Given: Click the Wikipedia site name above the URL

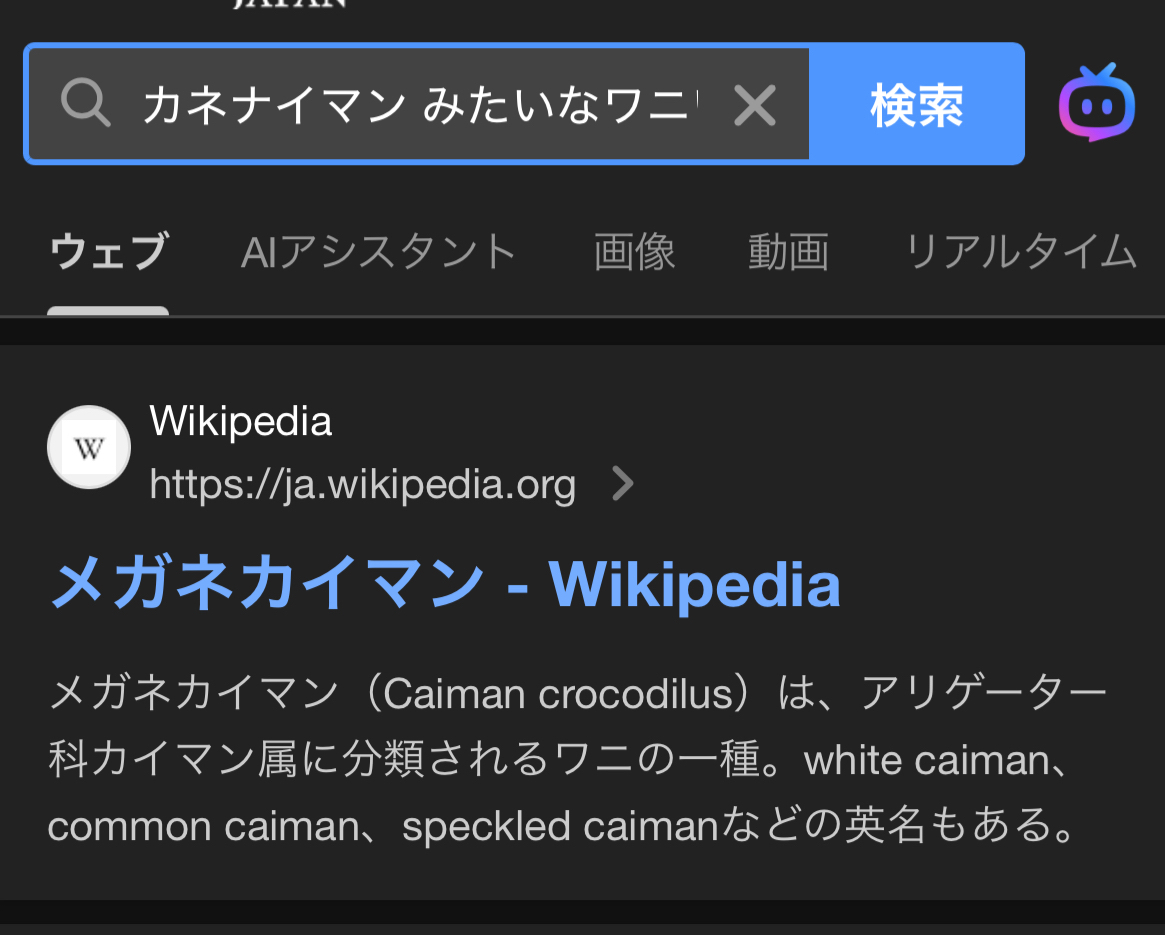Looking at the screenshot, I should [240, 422].
